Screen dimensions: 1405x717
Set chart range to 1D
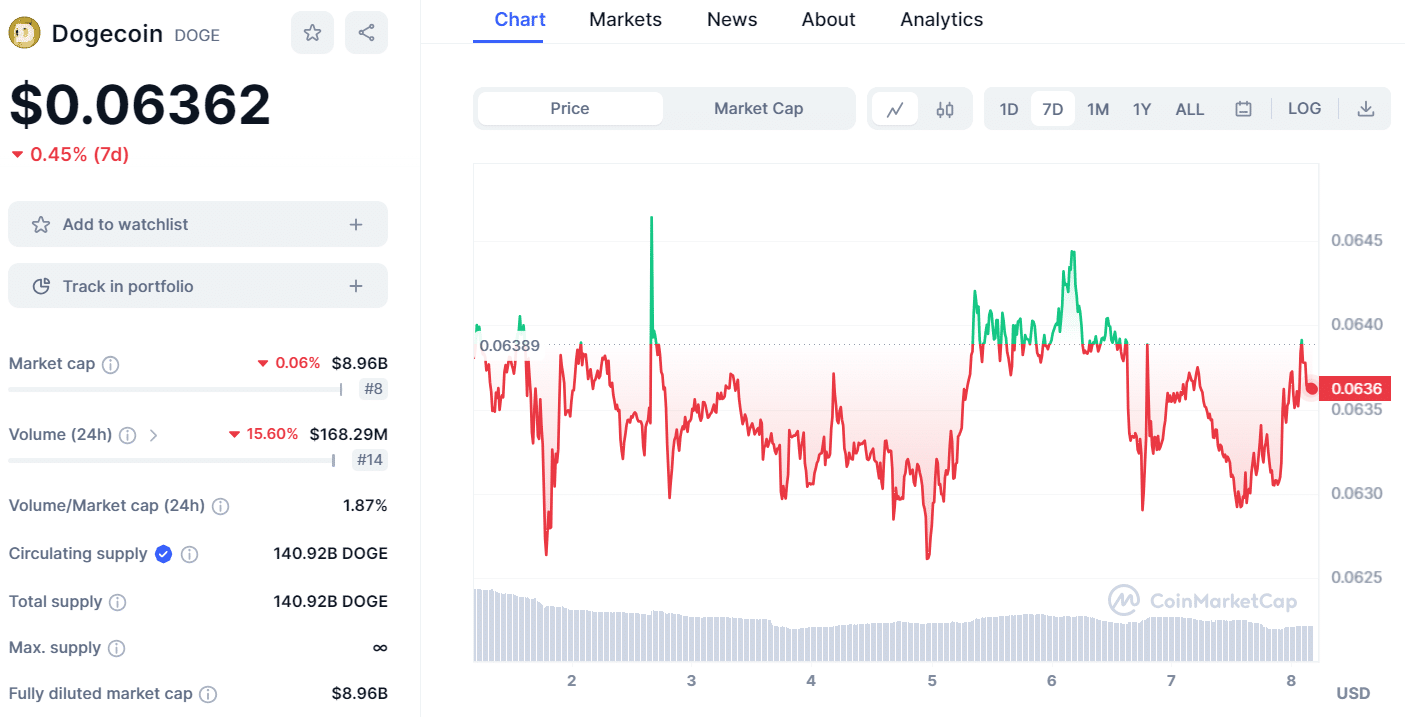(x=1009, y=109)
